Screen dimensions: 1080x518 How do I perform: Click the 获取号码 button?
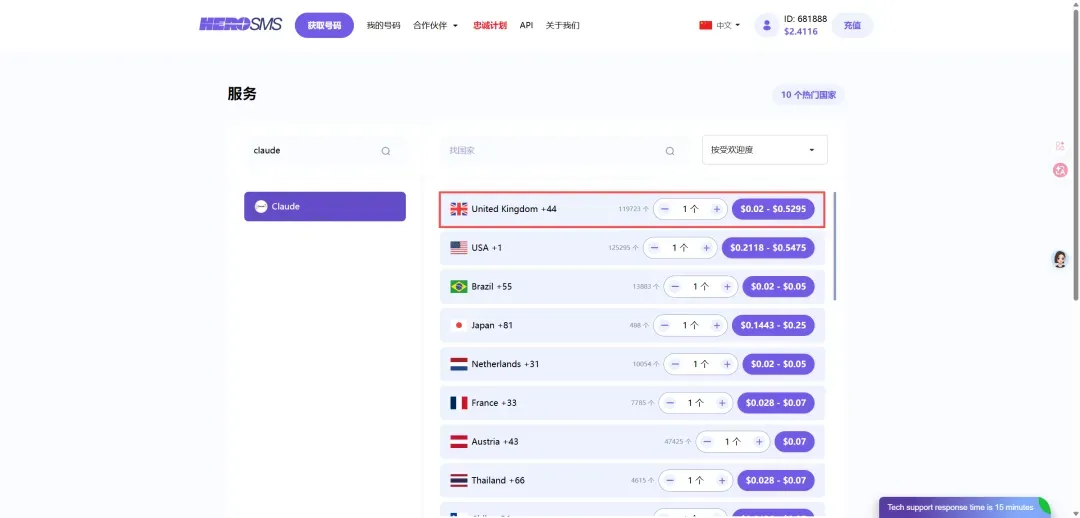tap(324, 25)
